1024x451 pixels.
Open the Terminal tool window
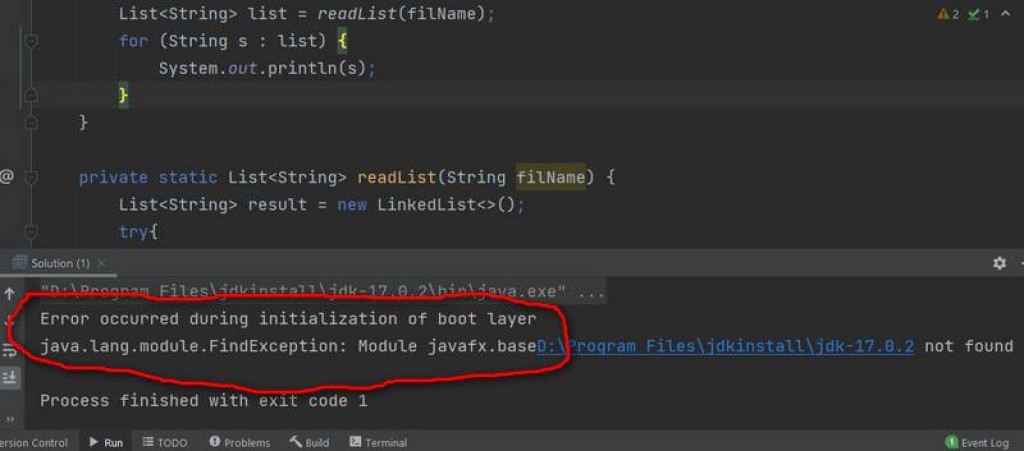tap(378, 442)
